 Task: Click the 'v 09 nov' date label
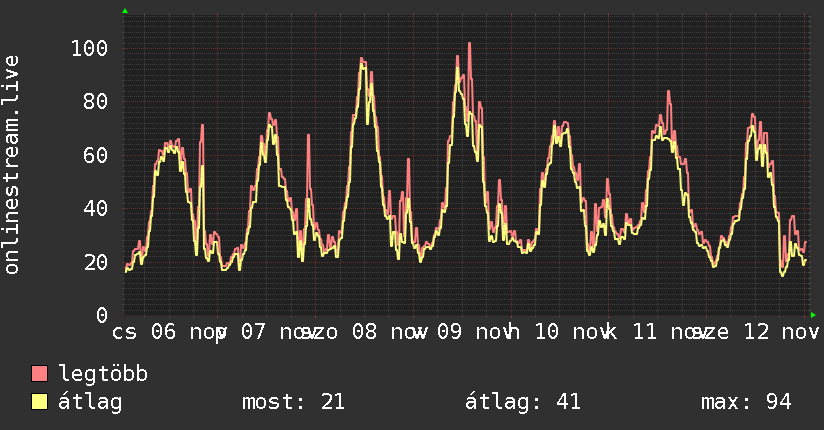[x=462, y=332]
